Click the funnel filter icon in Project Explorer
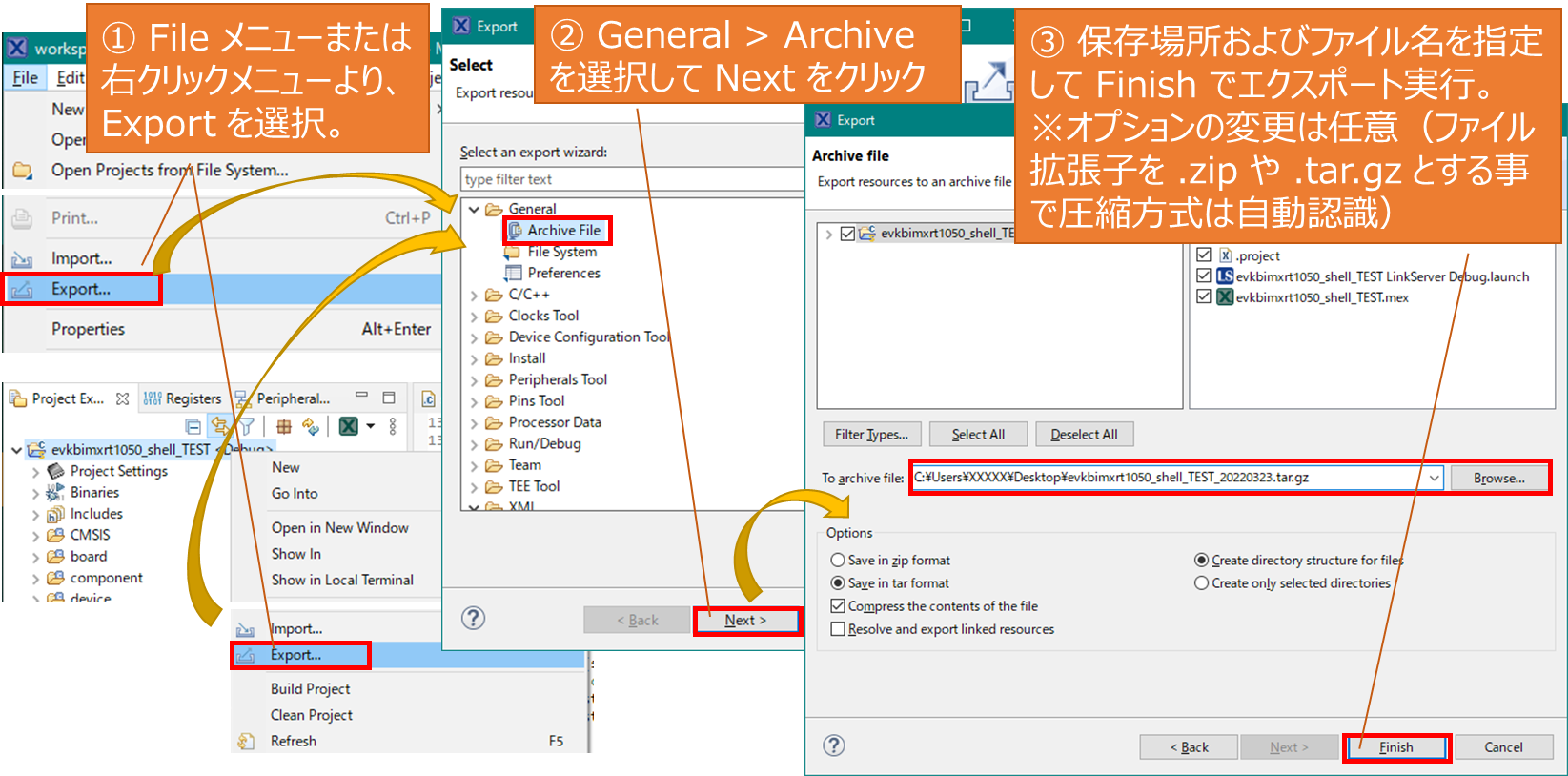The width and height of the screenshot is (1568, 776). pos(246,426)
